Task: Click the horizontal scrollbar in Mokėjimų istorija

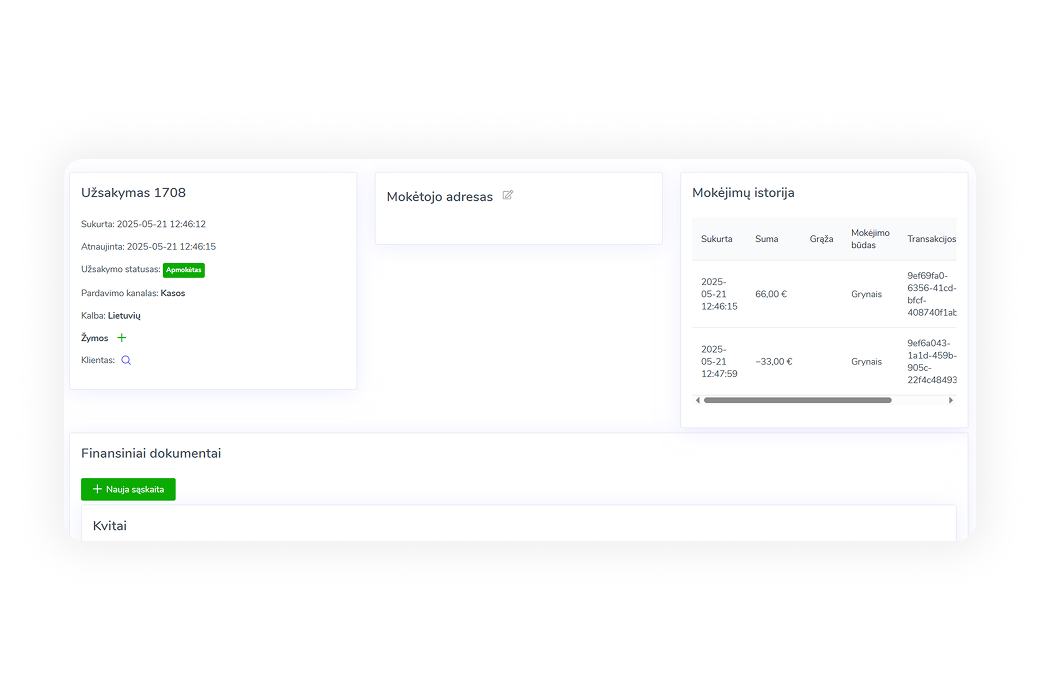Action: pyautogui.click(x=797, y=400)
